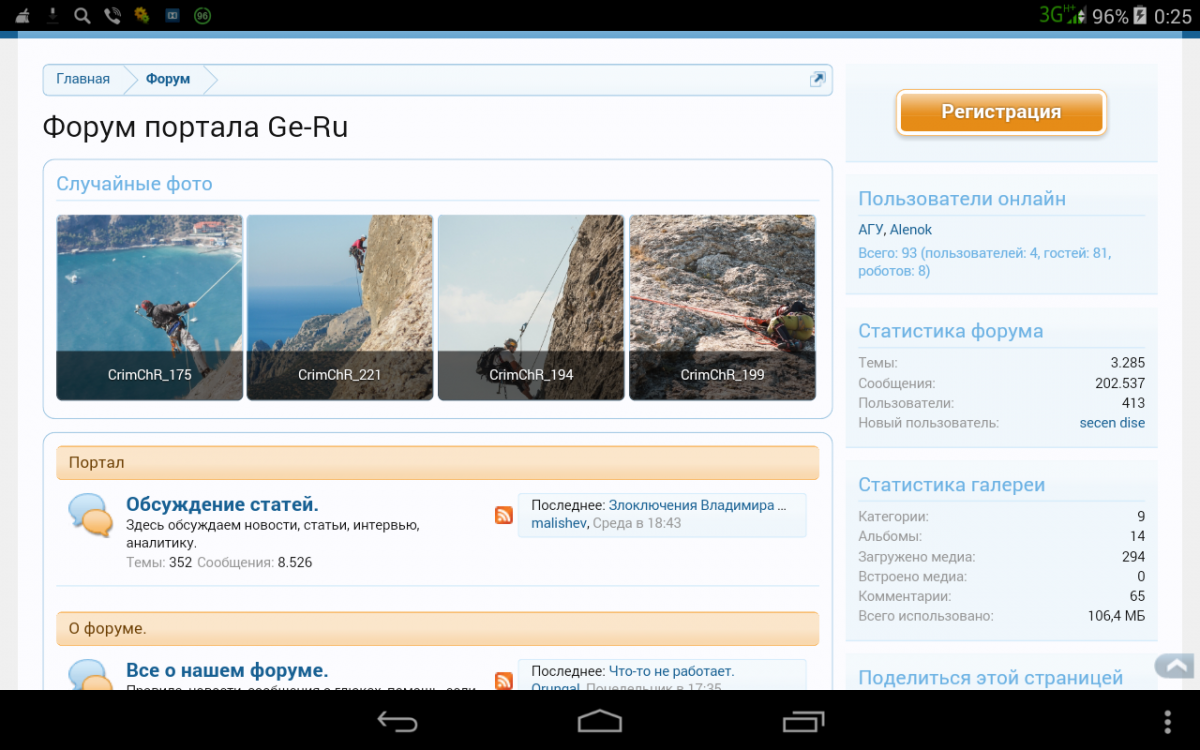Click the online totals line Всего: 93
Viewport: 1200px width, 750px height.
pos(984,262)
